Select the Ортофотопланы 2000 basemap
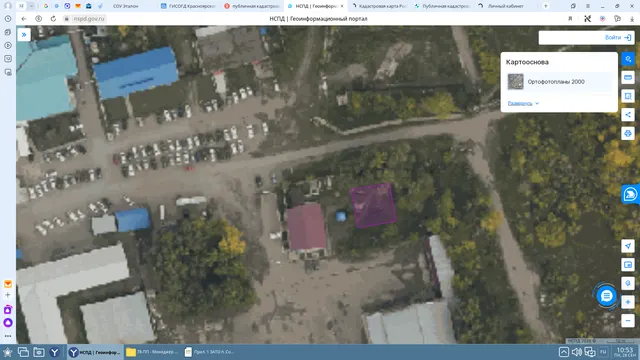The width and height of the screenshot is (640, 360). [559, 82]
